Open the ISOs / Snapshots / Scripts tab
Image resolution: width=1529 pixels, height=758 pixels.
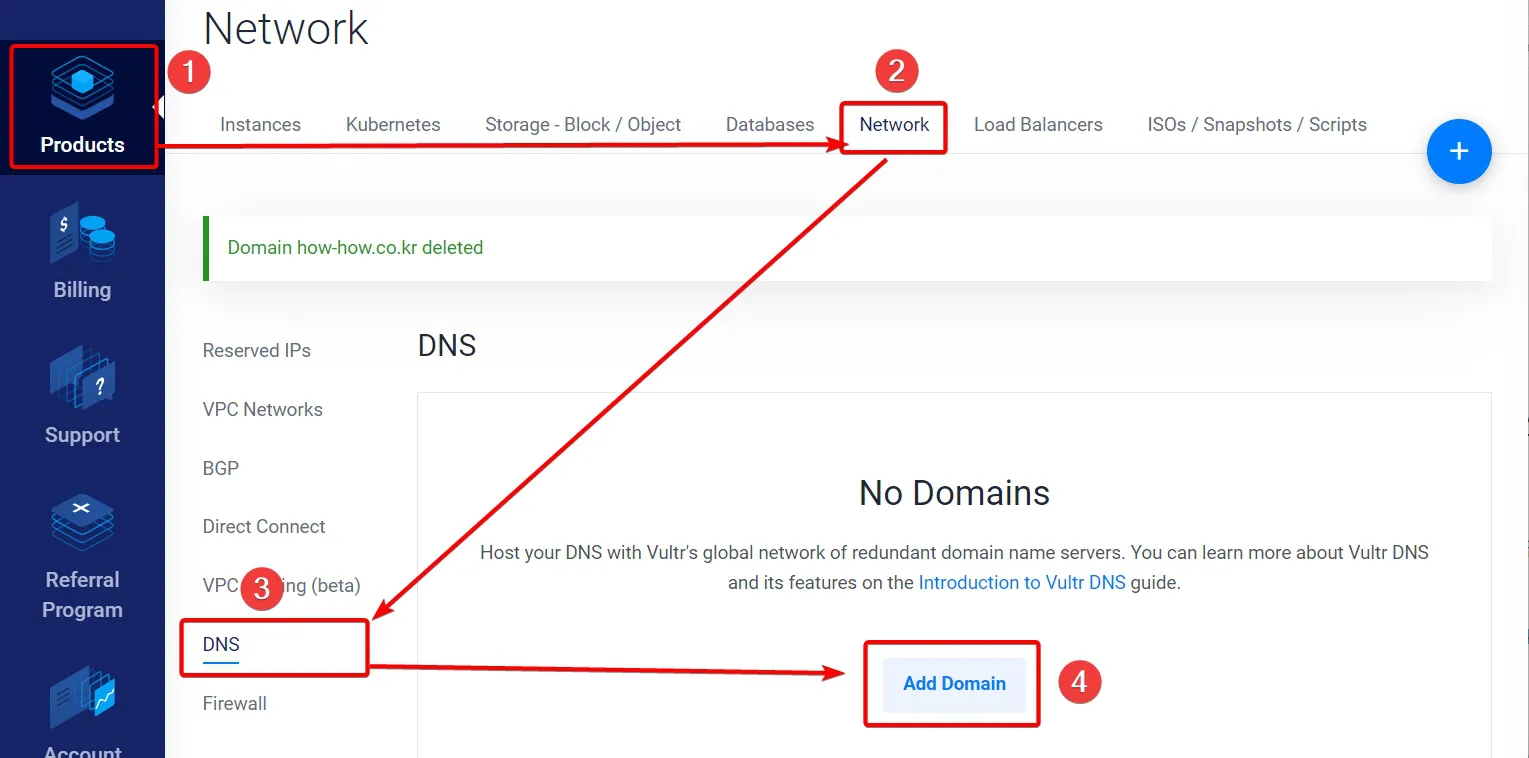(x=1257, y=125)
